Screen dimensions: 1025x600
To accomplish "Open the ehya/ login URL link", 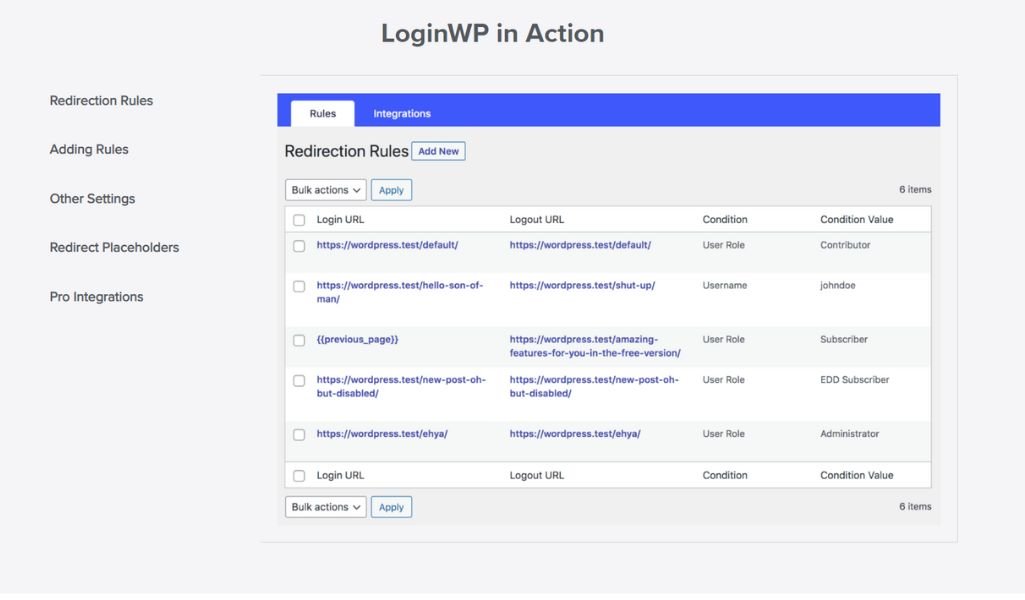I will tap(382, 434).
